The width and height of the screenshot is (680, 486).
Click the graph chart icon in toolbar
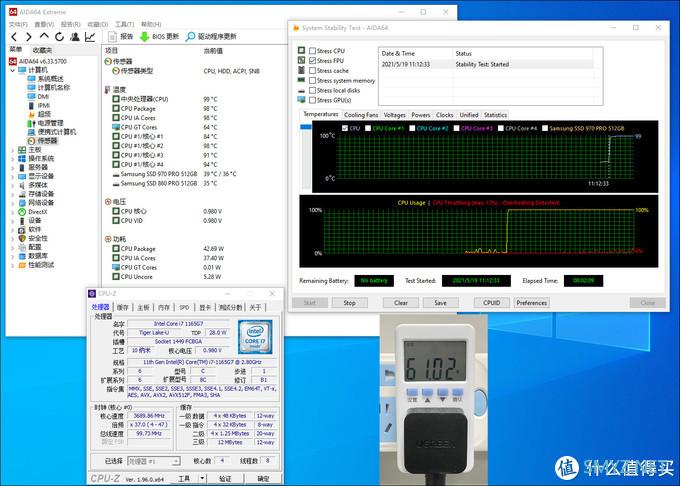point(90,37)
